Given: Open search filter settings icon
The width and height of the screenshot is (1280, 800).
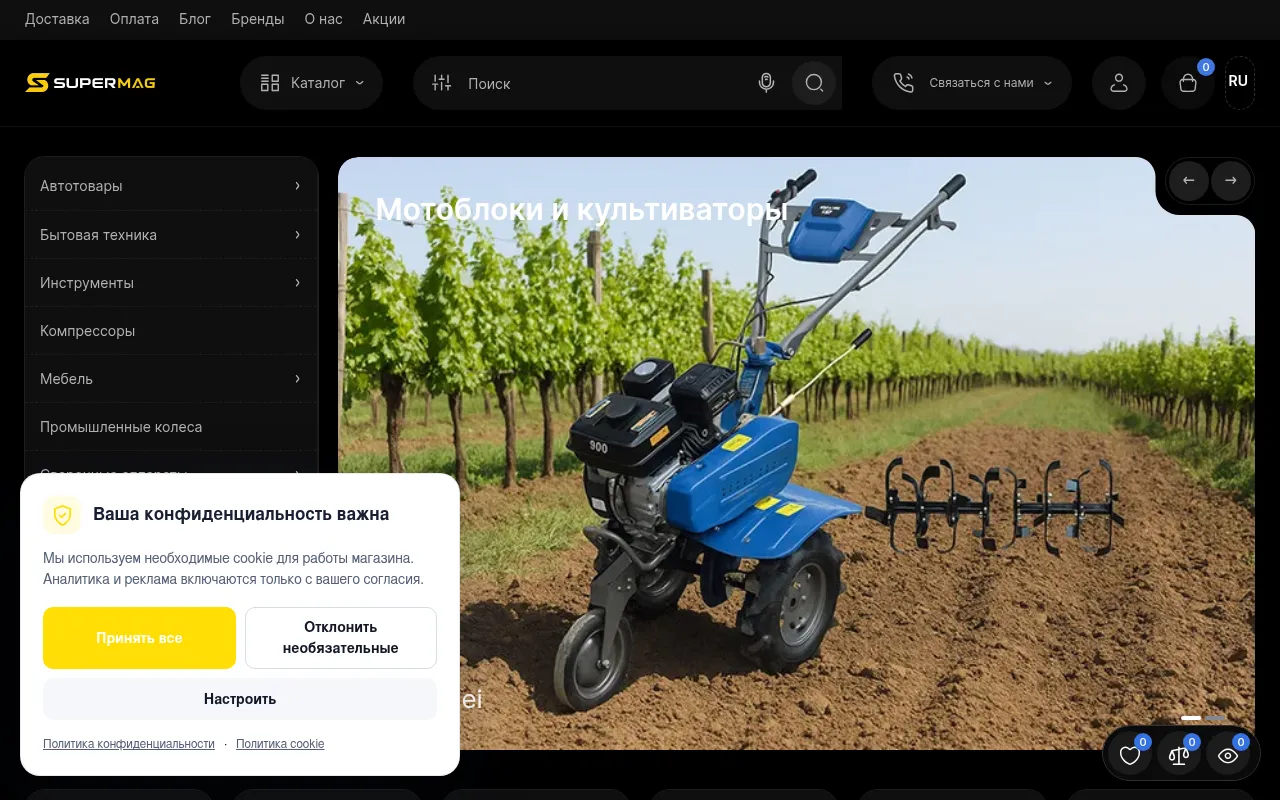Looking at the screenshot, I should (442, 83).
